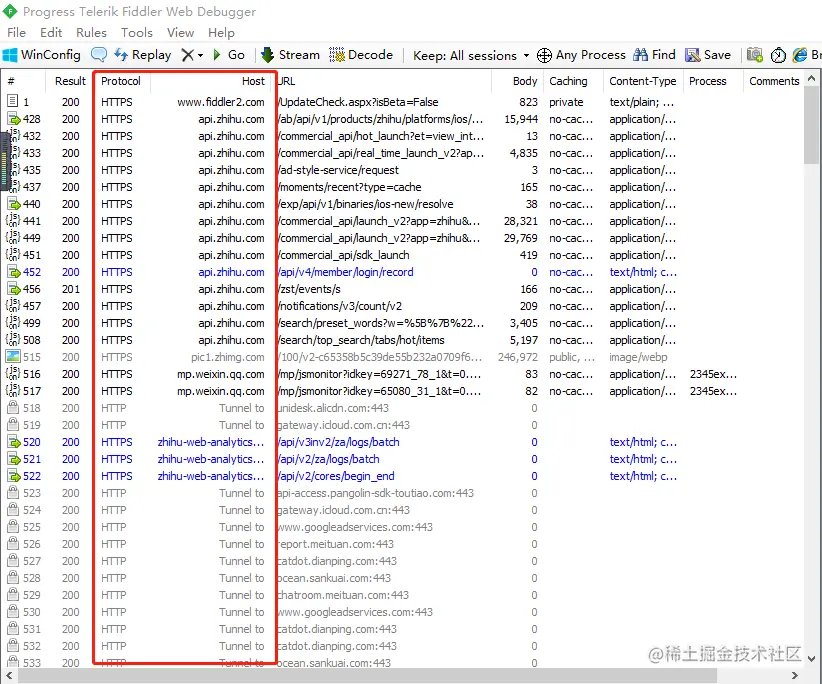This screenshot has height=684, width=822.
Task: Click the Remove (X) sessions icon
Action: tap(187, 55)
